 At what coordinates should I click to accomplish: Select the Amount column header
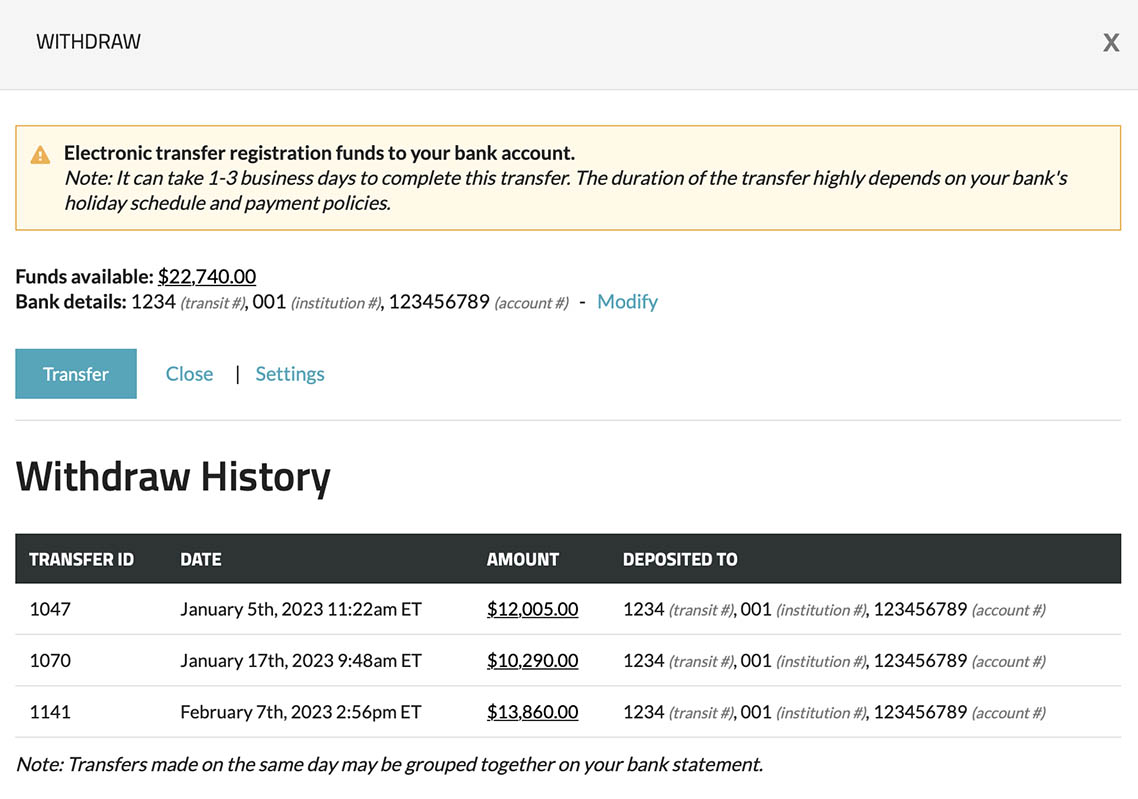point(522,559)
